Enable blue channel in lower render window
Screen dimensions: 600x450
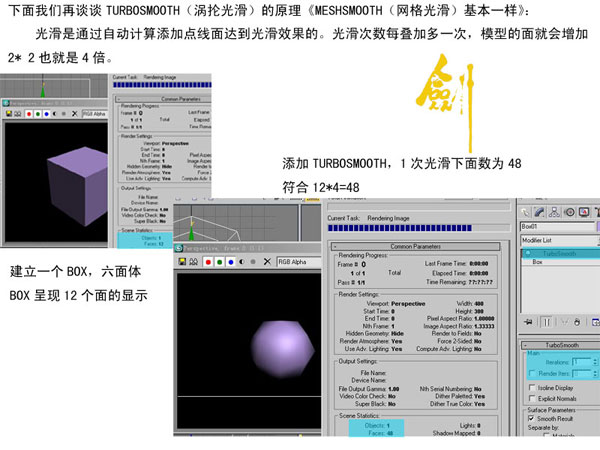point(229,263)
